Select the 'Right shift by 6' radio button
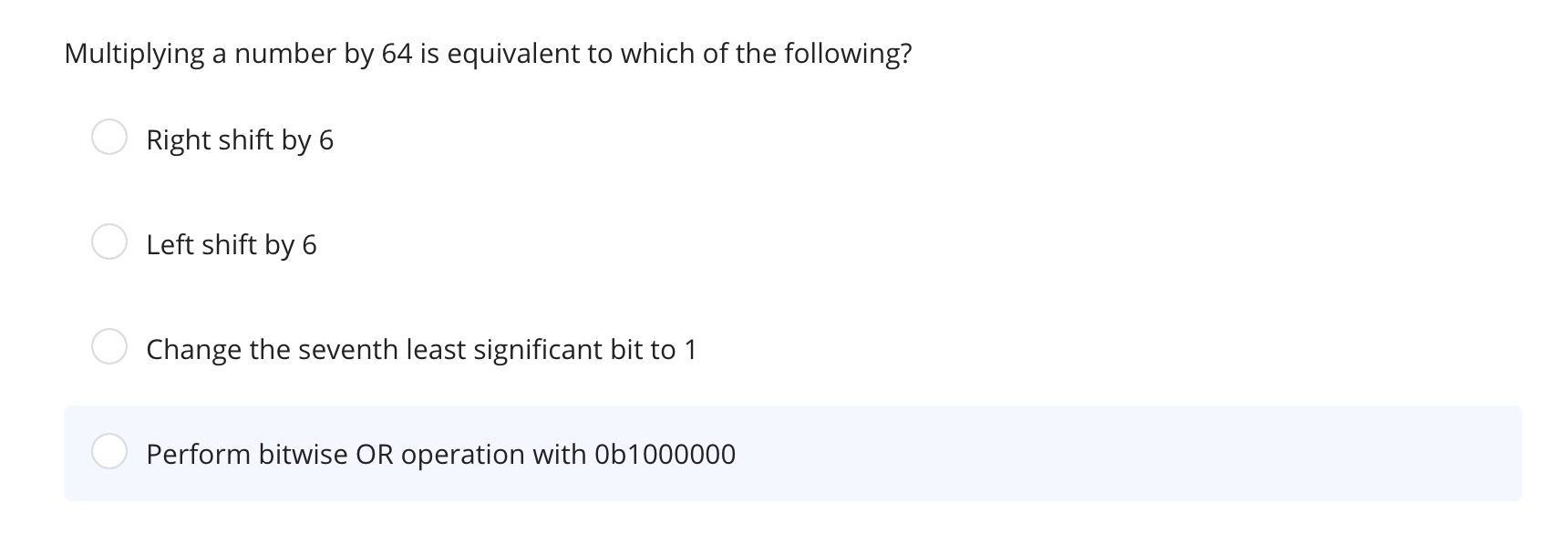Screen dimensions: 1568x534 (109, 139)
